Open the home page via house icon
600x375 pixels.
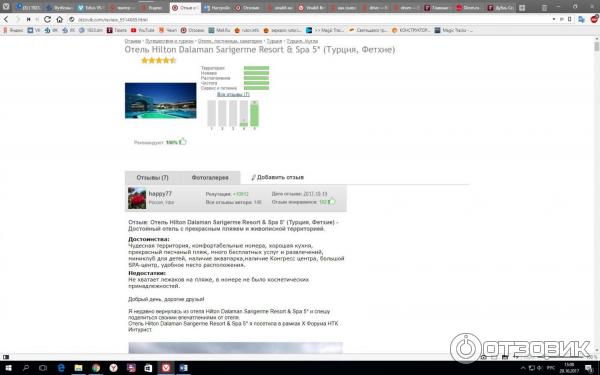59,19
